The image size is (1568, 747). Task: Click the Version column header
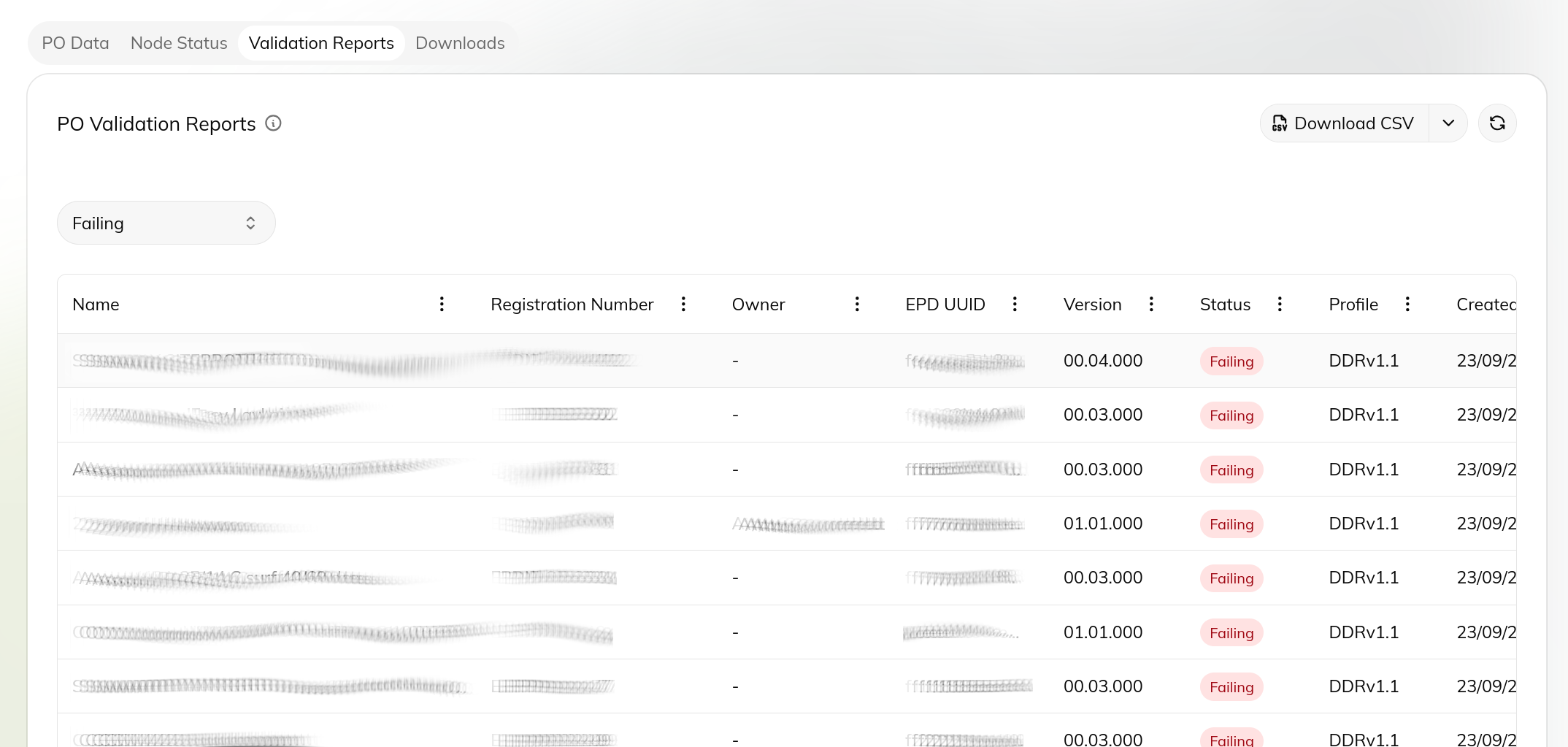point(1092,304)
